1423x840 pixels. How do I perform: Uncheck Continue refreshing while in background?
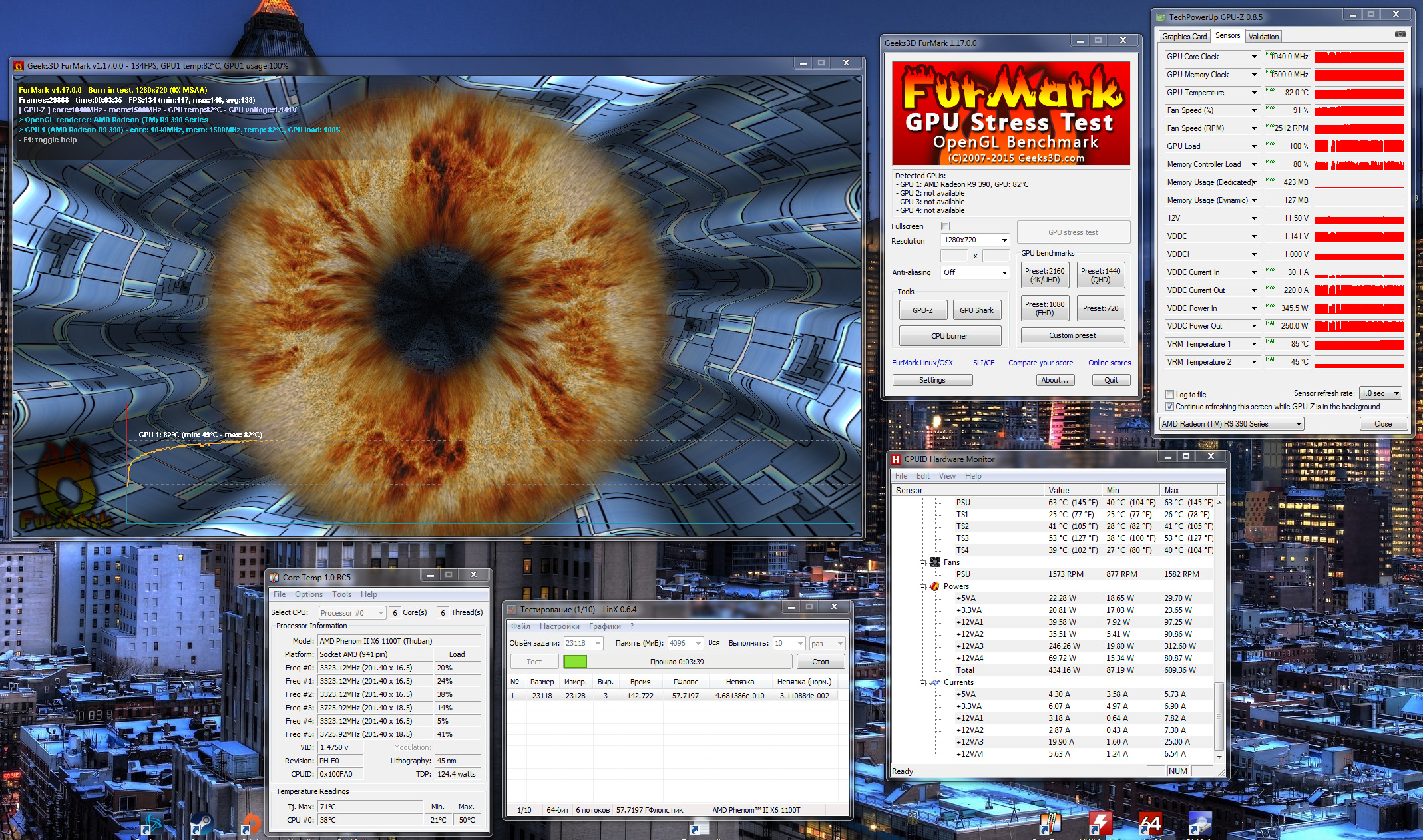coord(1169,407)
